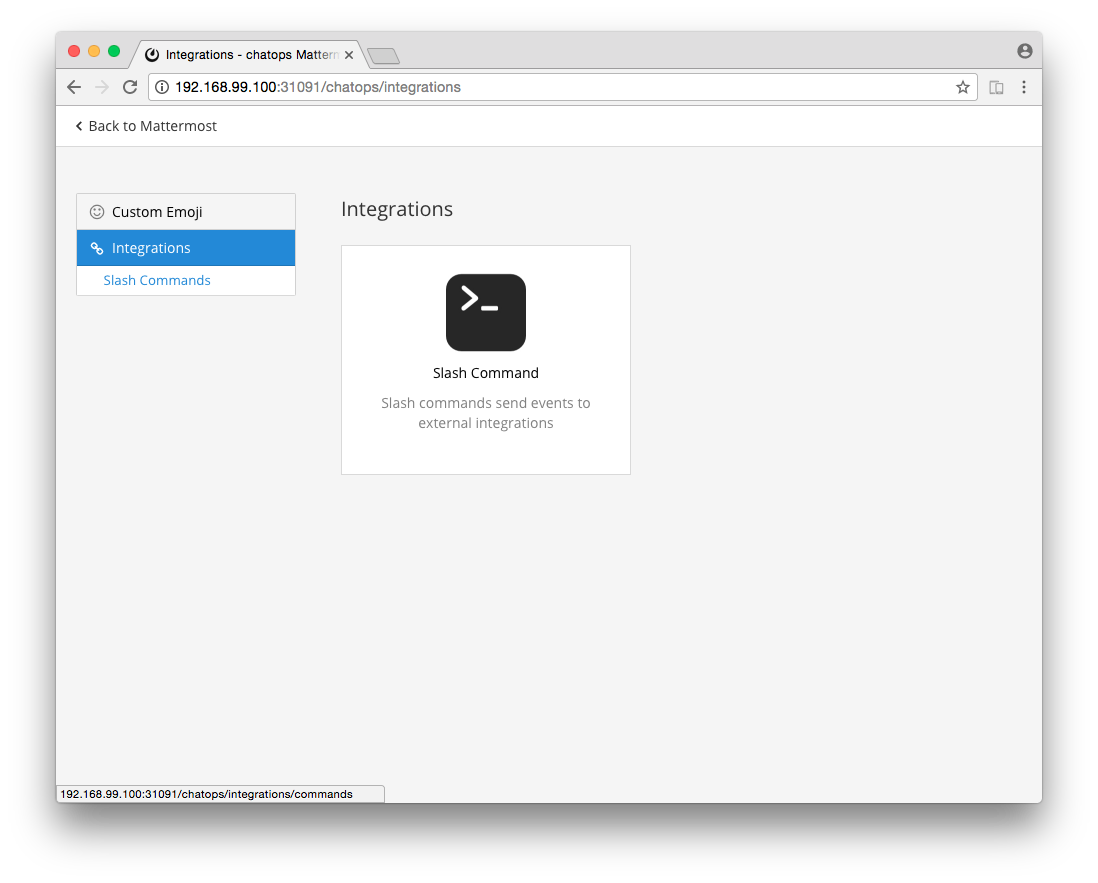1098x883 pixels.
Task: Click the yellow macOS minimize button
Action: (94, 51)
